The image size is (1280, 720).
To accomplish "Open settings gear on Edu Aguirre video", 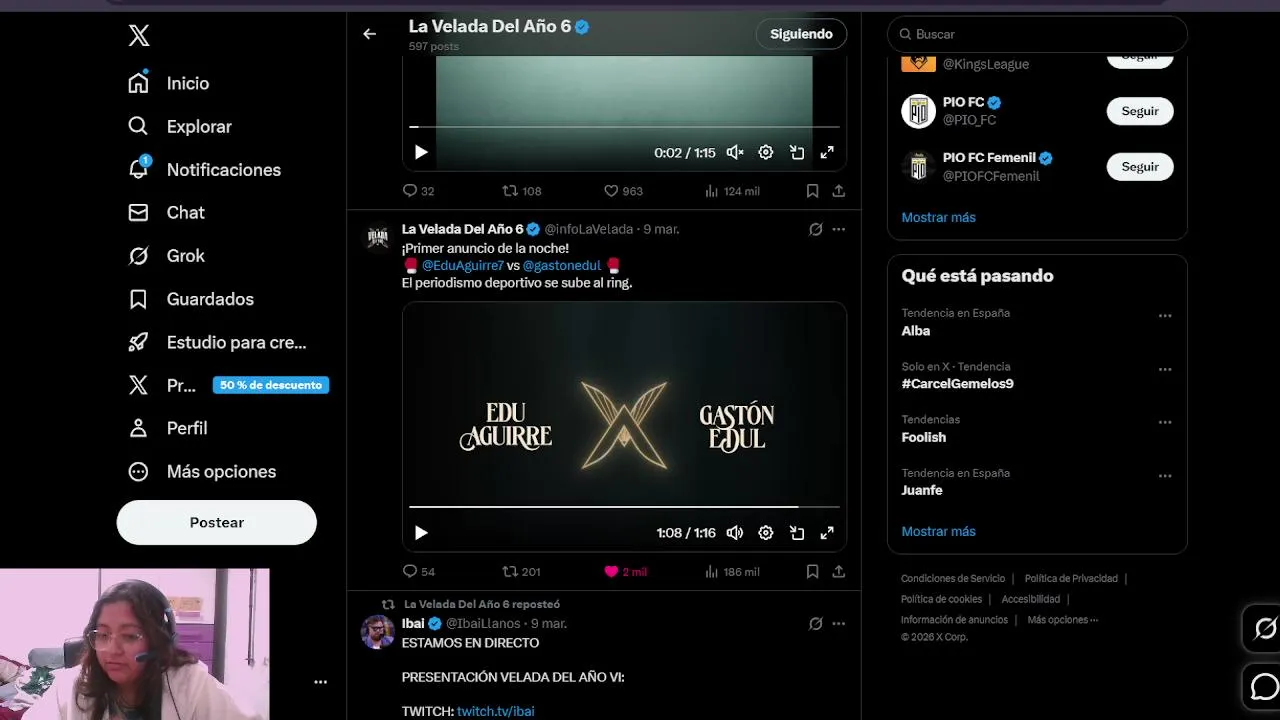I will pyautogui.click(x=766, y=533).
